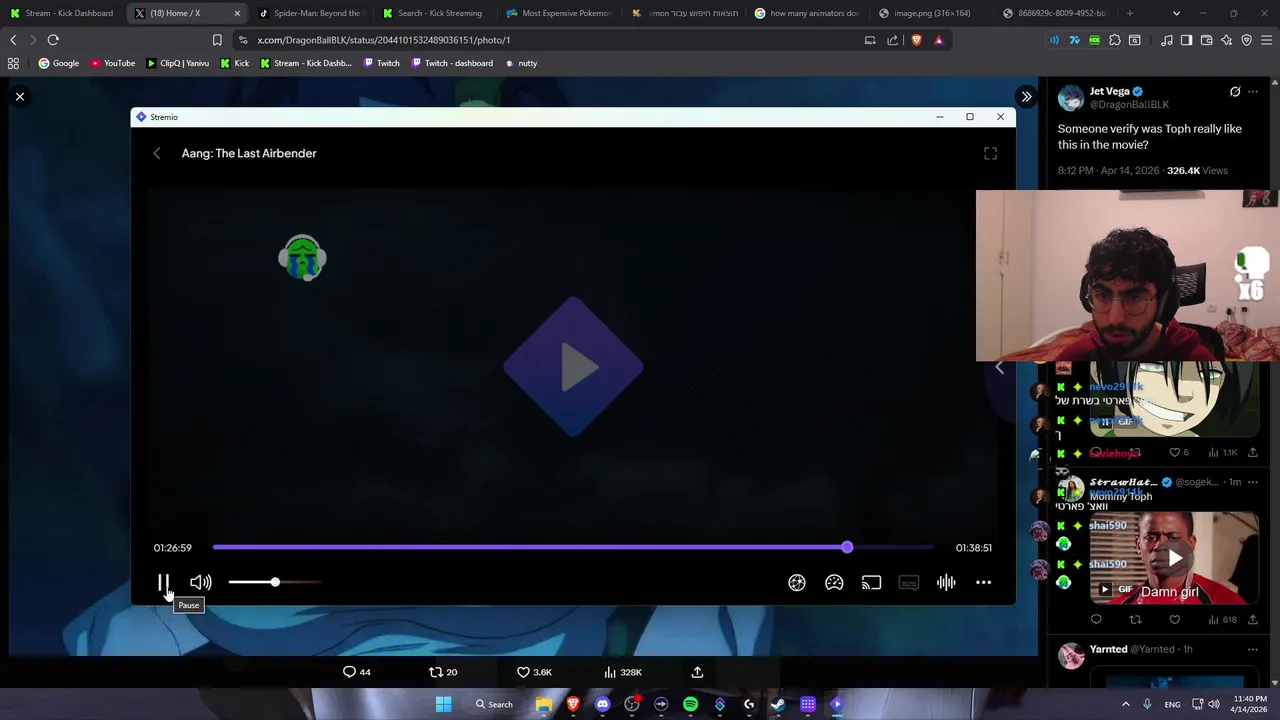Reload the current page
The width and height of the screenshot is (1280, 720).
pos(53,40)
